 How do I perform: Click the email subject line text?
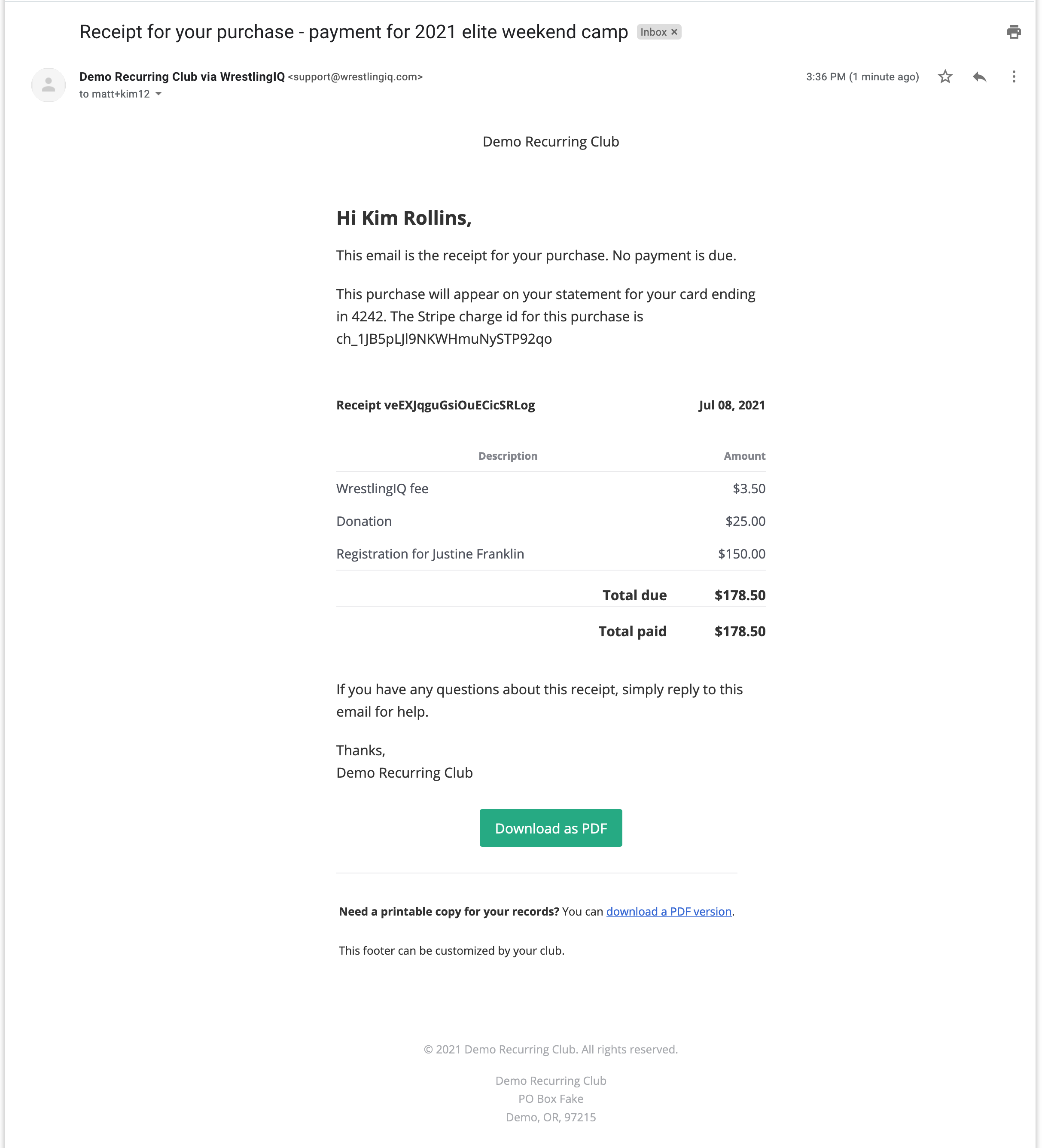pos(353,32)
